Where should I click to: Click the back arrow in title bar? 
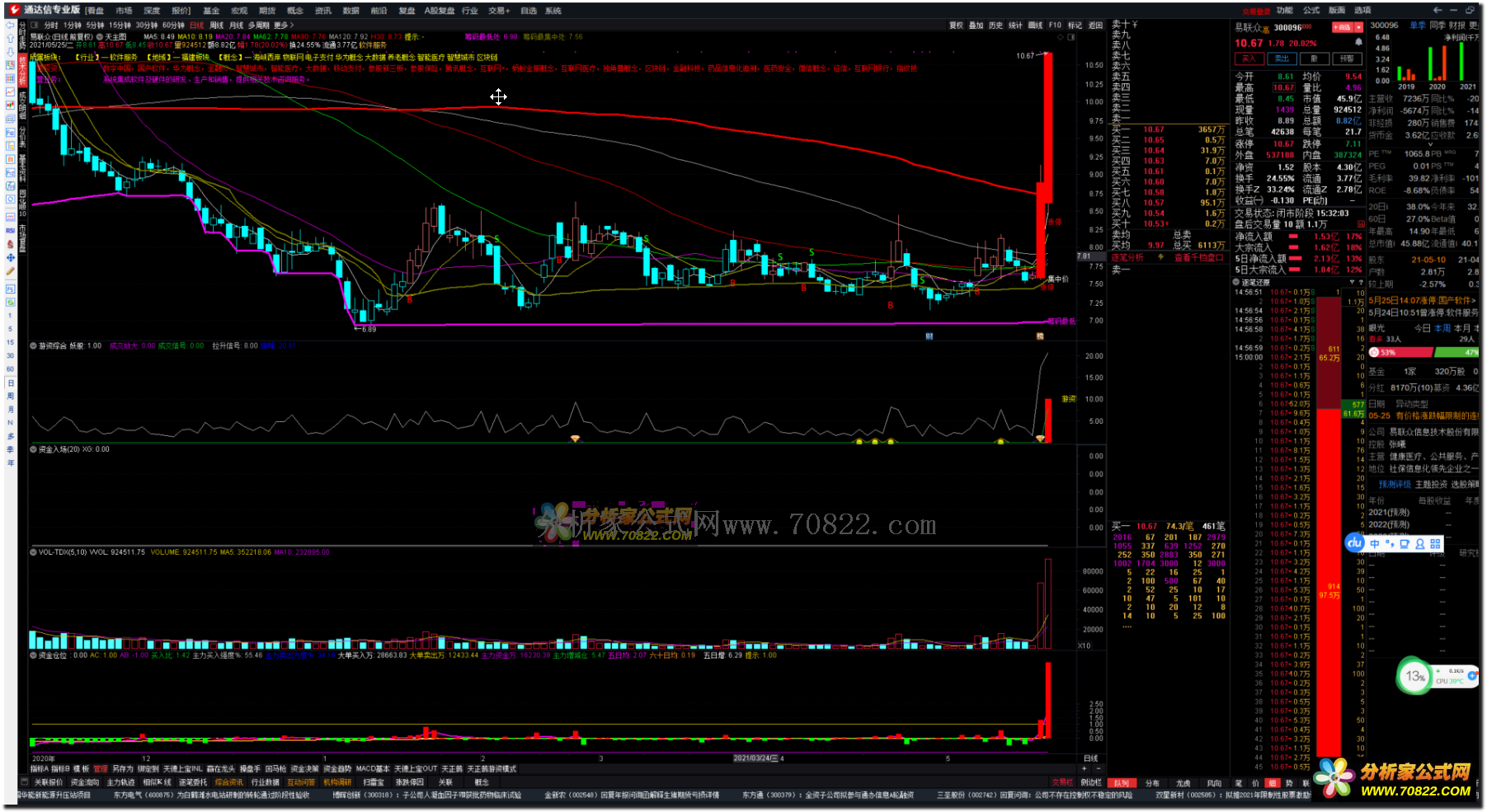tap(1438, 10)
